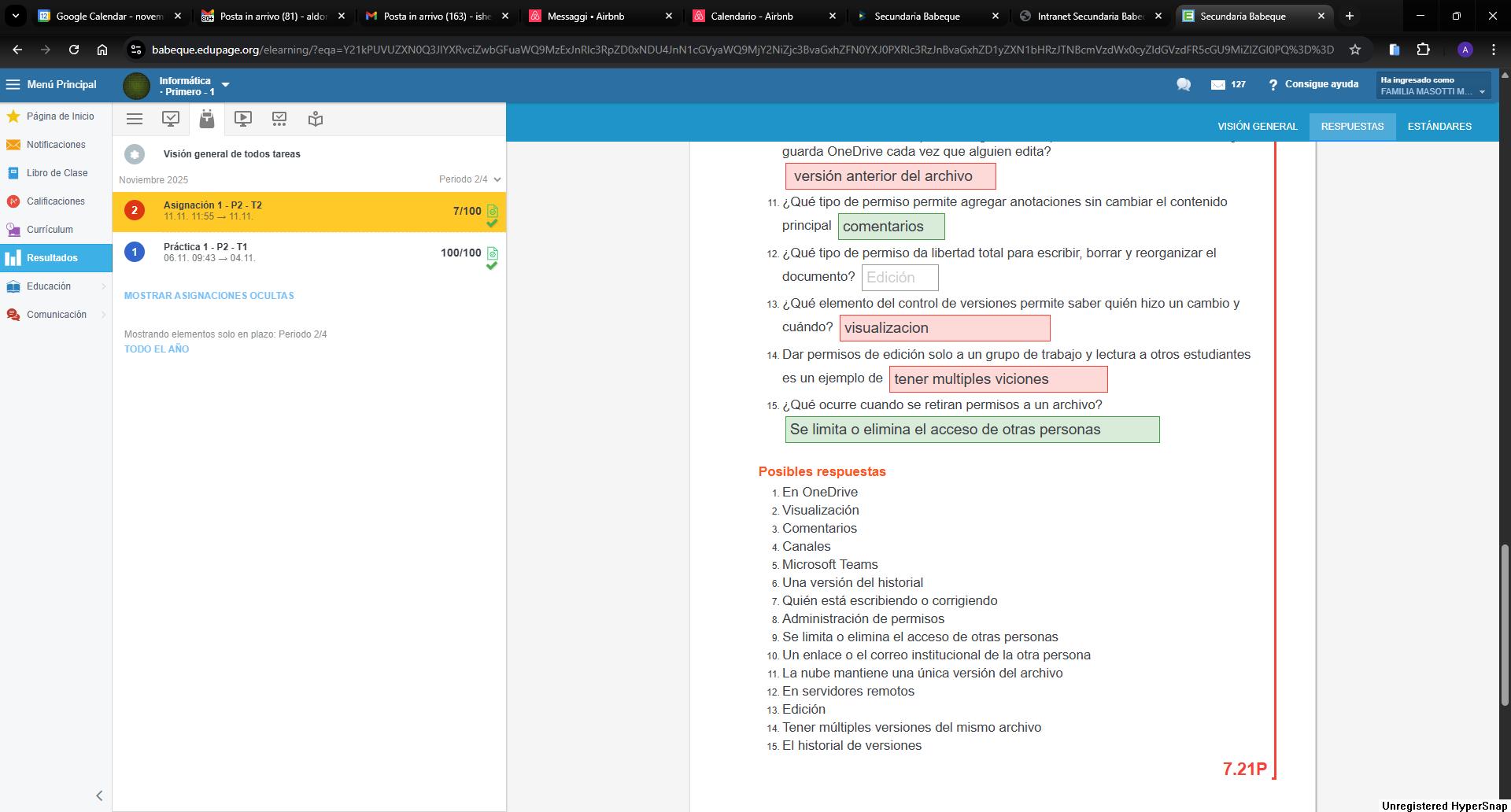Click the book reader icon in toolbar
Image resolution: width=1511 pixels, height=812 pixels.
coord(316,119)
